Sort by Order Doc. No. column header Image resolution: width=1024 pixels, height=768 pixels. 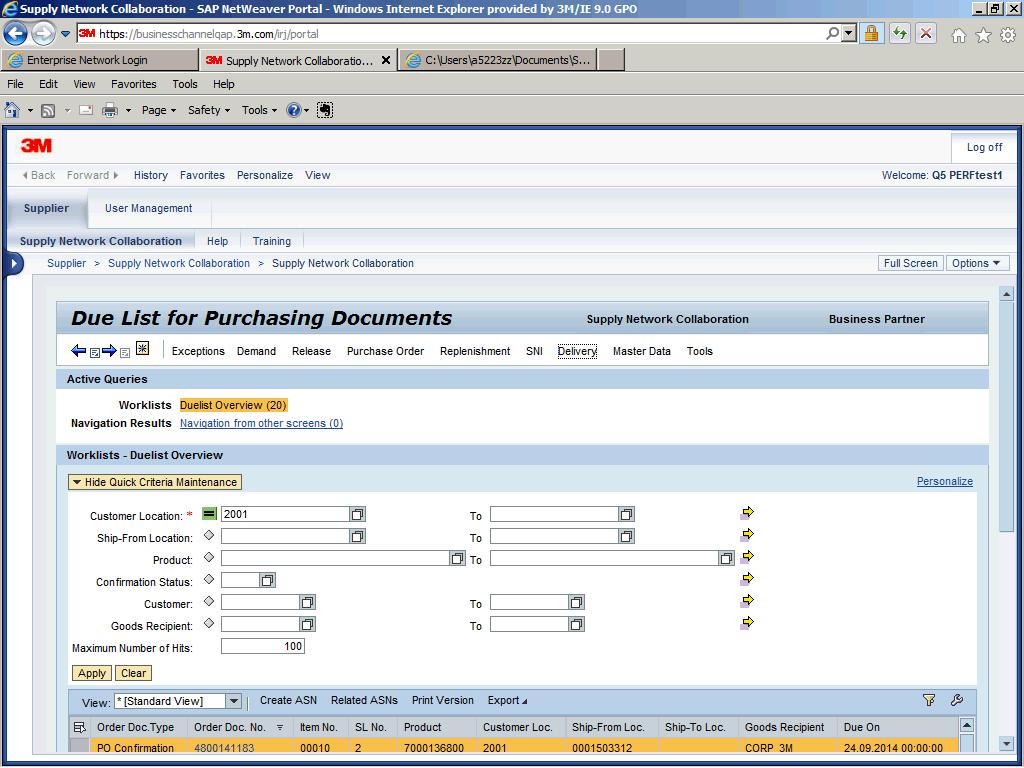(230, 727)
